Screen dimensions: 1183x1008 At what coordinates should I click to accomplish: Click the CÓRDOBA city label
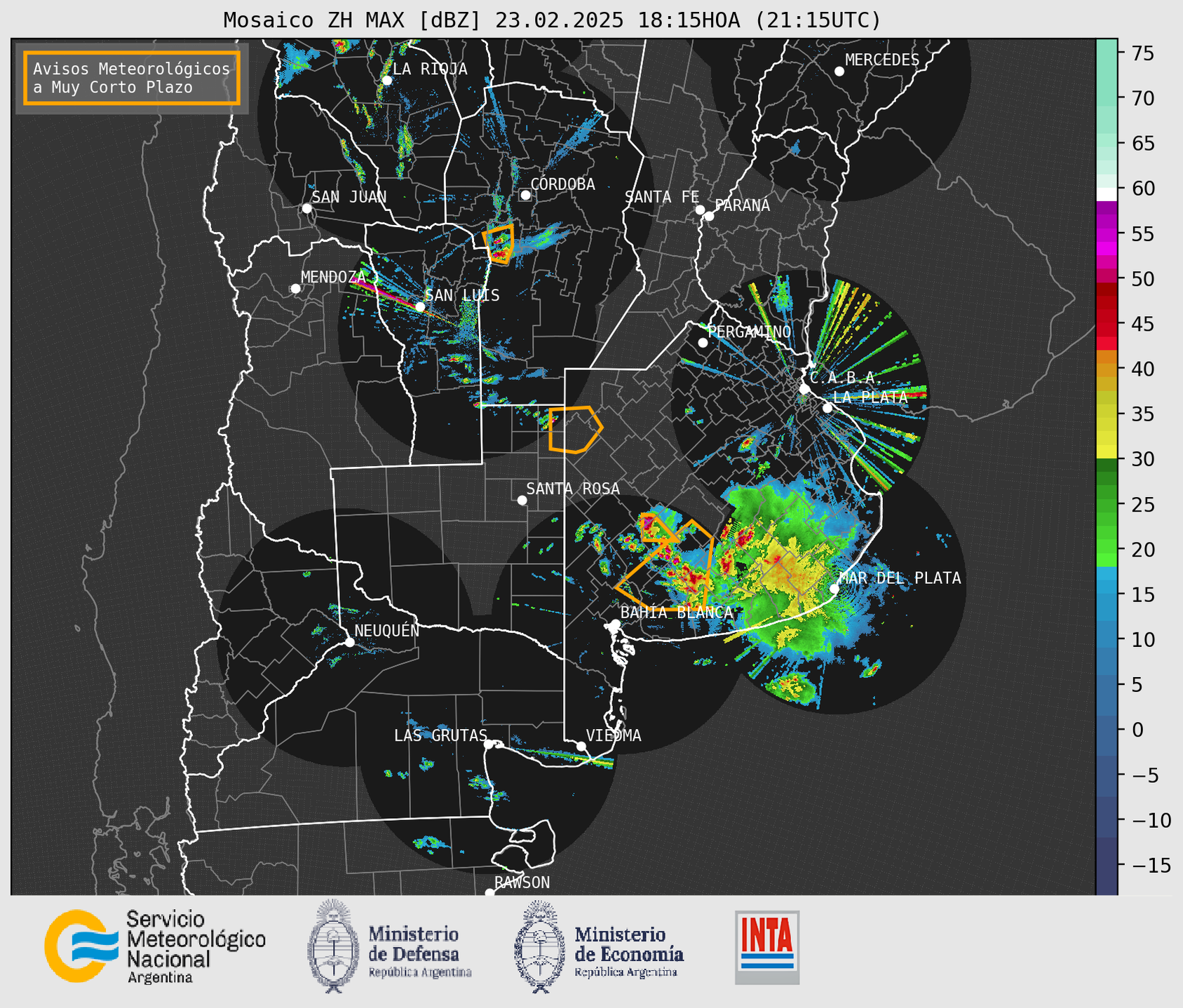coord(563,184)
